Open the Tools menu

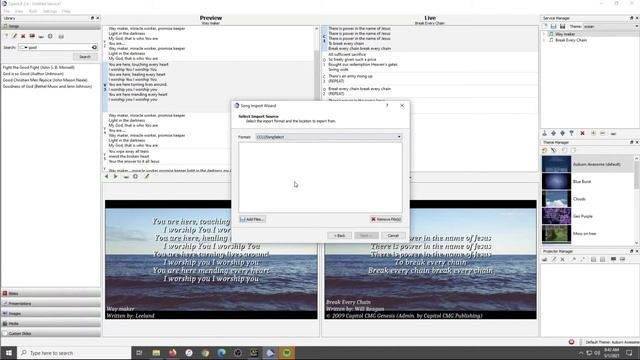[x=33, y=11]
